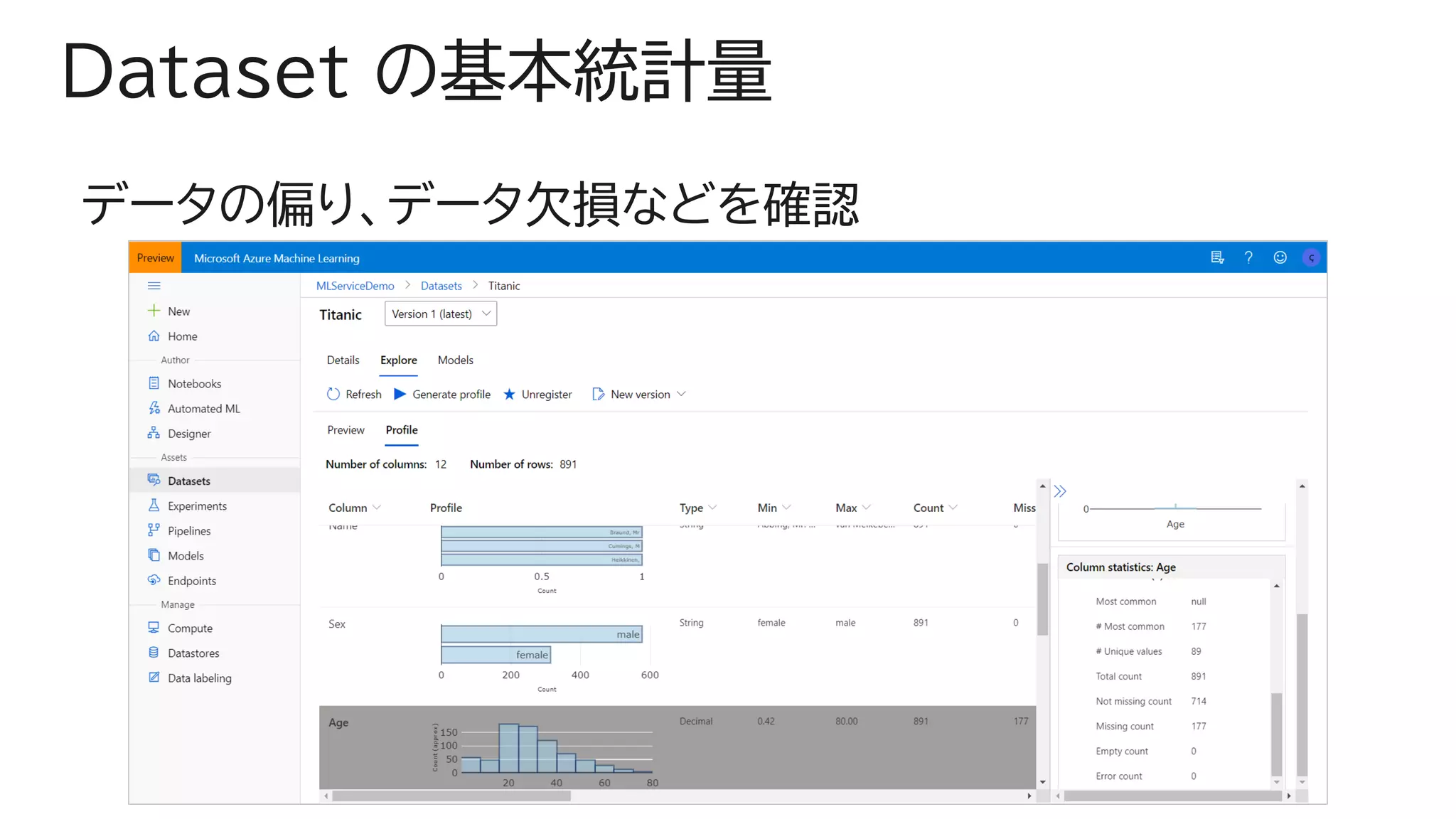
Task: Click the Pipelines icon
Action: [154, 530]
